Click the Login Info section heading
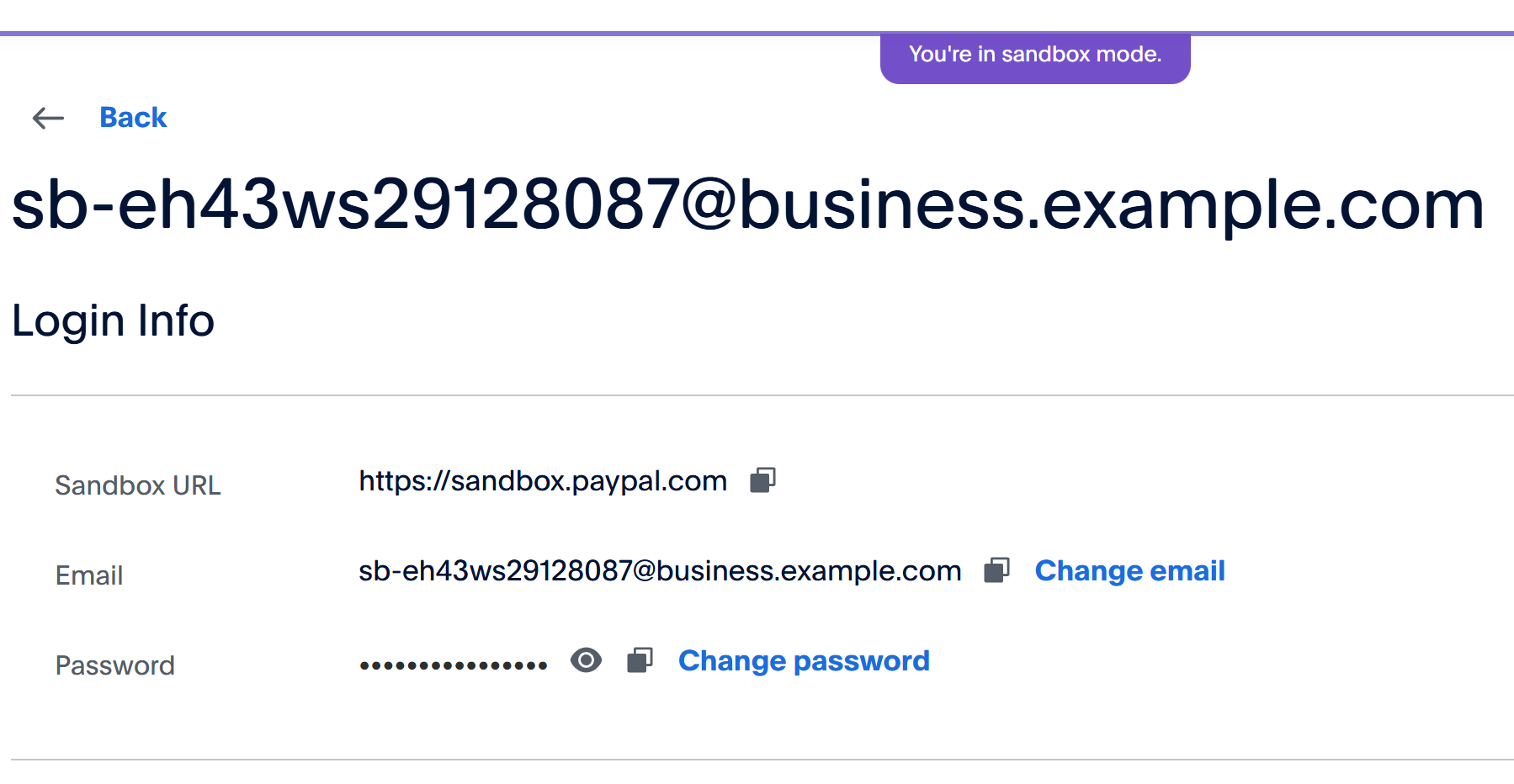Image resolution: width=1514 pixels, height=784 pixels. [114, 320]
